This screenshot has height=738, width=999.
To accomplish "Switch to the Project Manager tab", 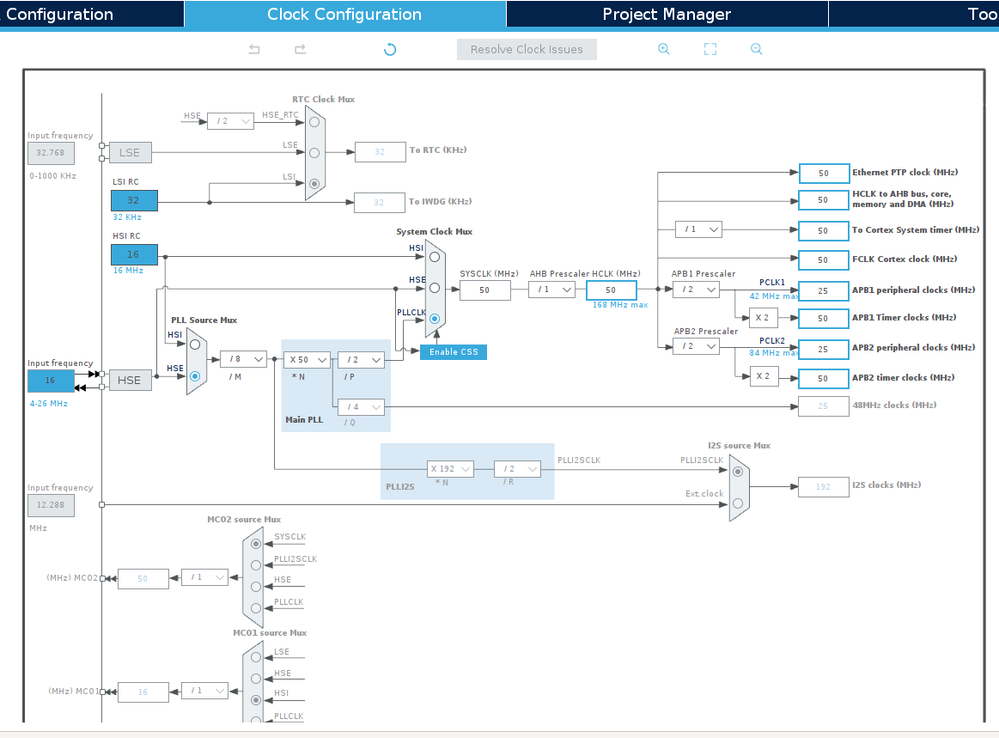I will click(x=666, y=13).
